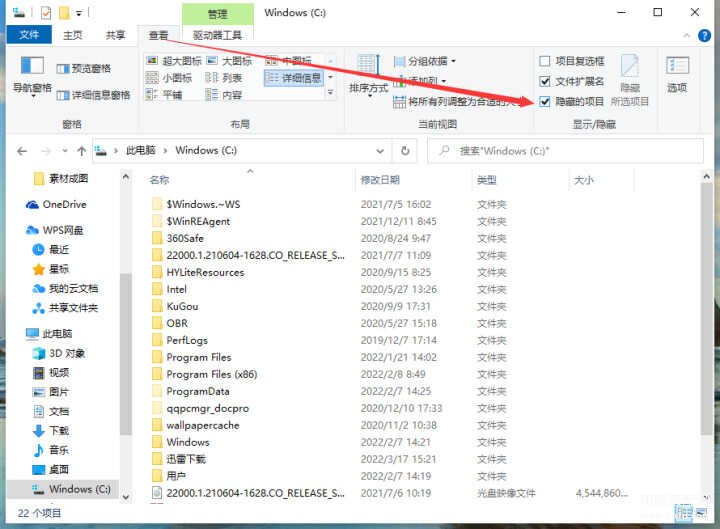This screenshot has height=529, width=720.
Task: Select the 详细信息 details layout
Action: point(294,78)
